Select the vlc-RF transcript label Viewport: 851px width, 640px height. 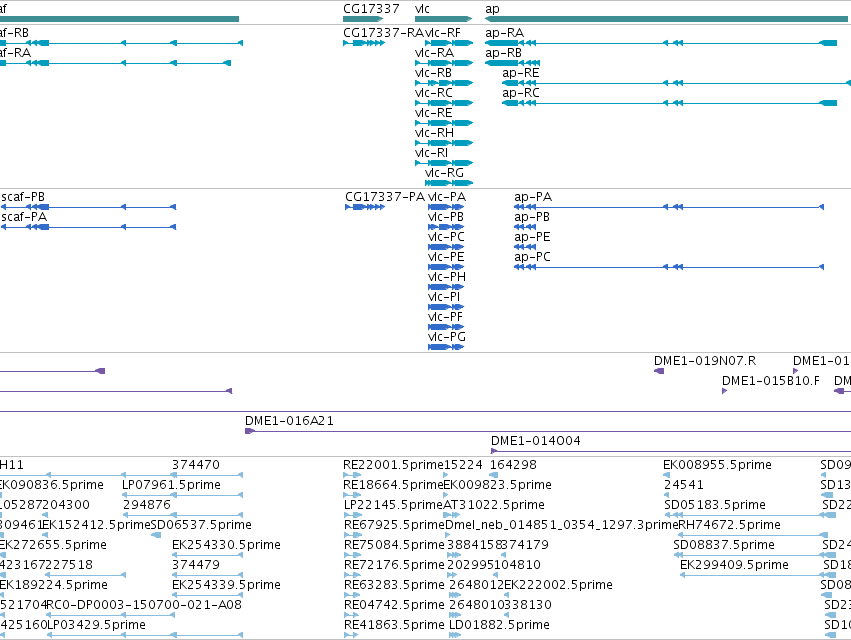(443, 33)
